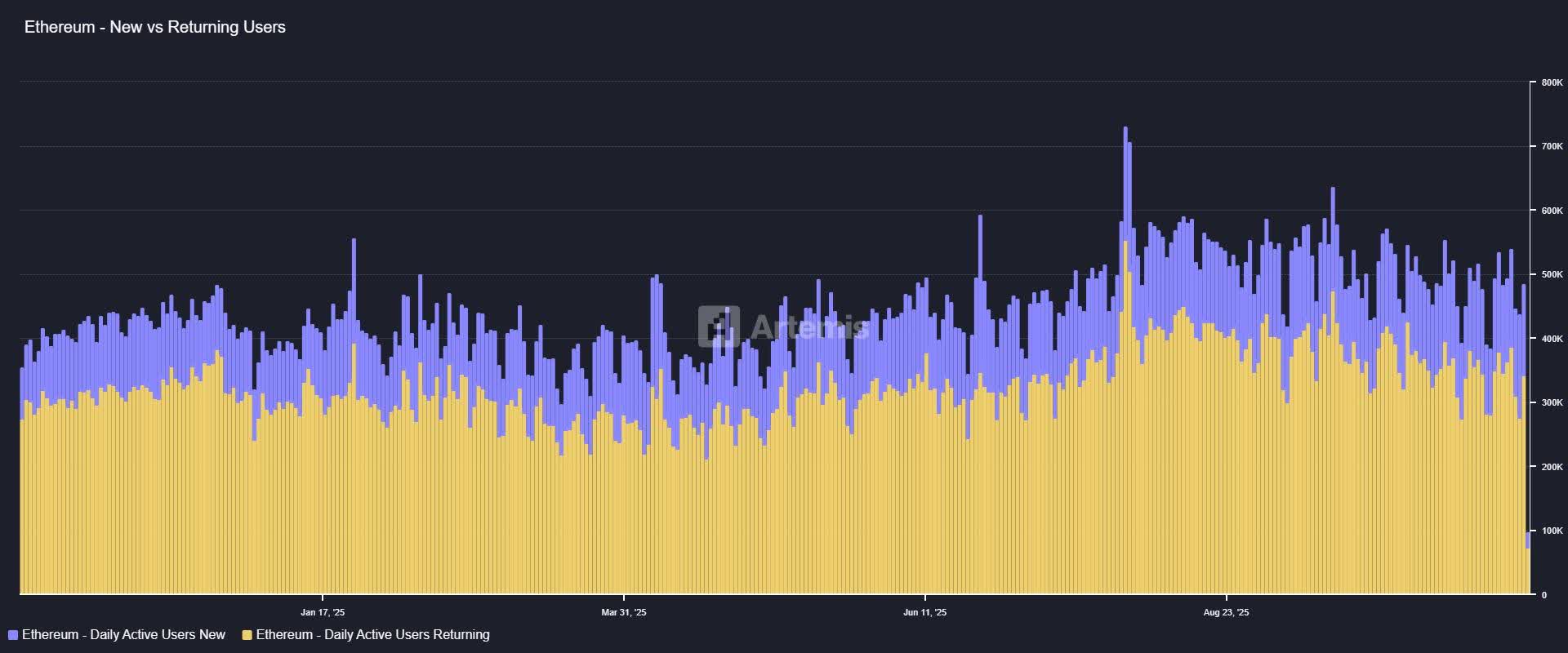Toggle the Daily Active Users New legend entry
The height and width of the screenshot is (653, 1568).
117,635
